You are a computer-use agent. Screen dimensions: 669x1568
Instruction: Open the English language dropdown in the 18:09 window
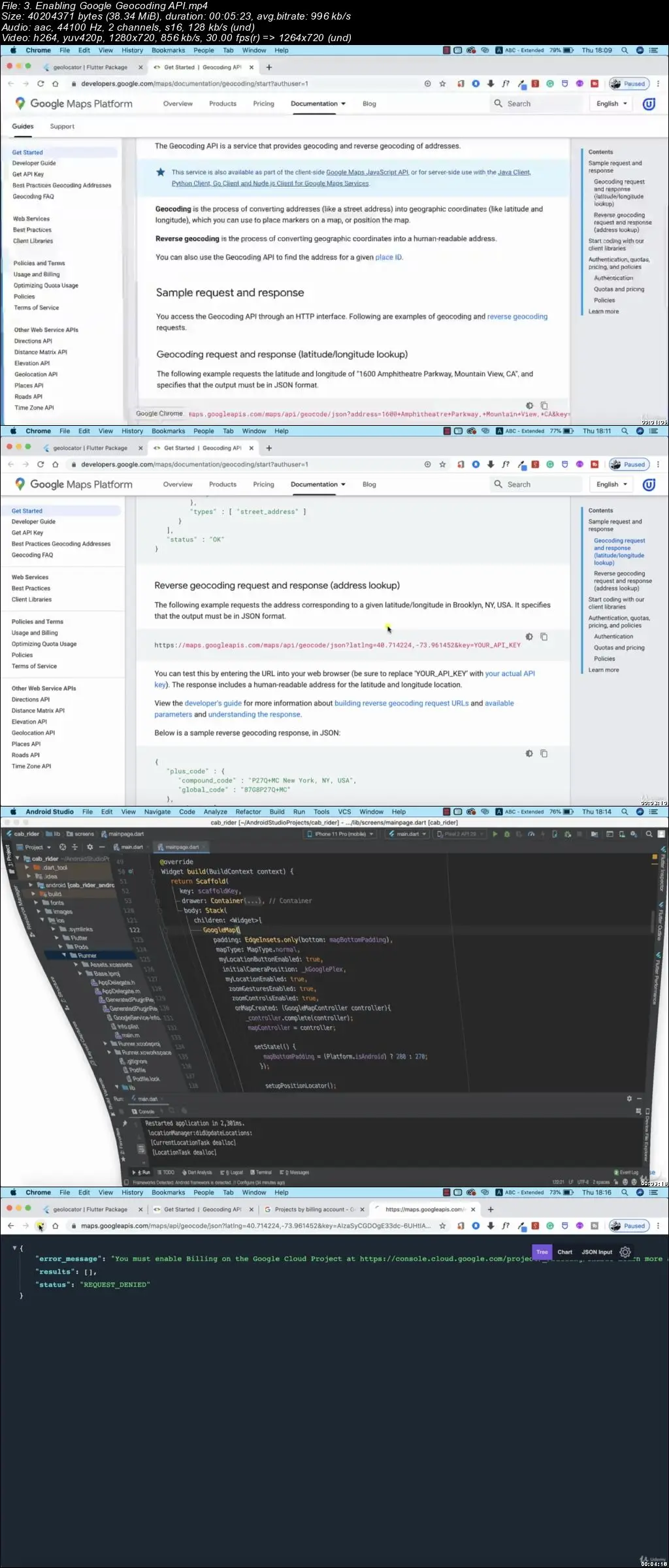pyautogui.click(x=612, y=104)
